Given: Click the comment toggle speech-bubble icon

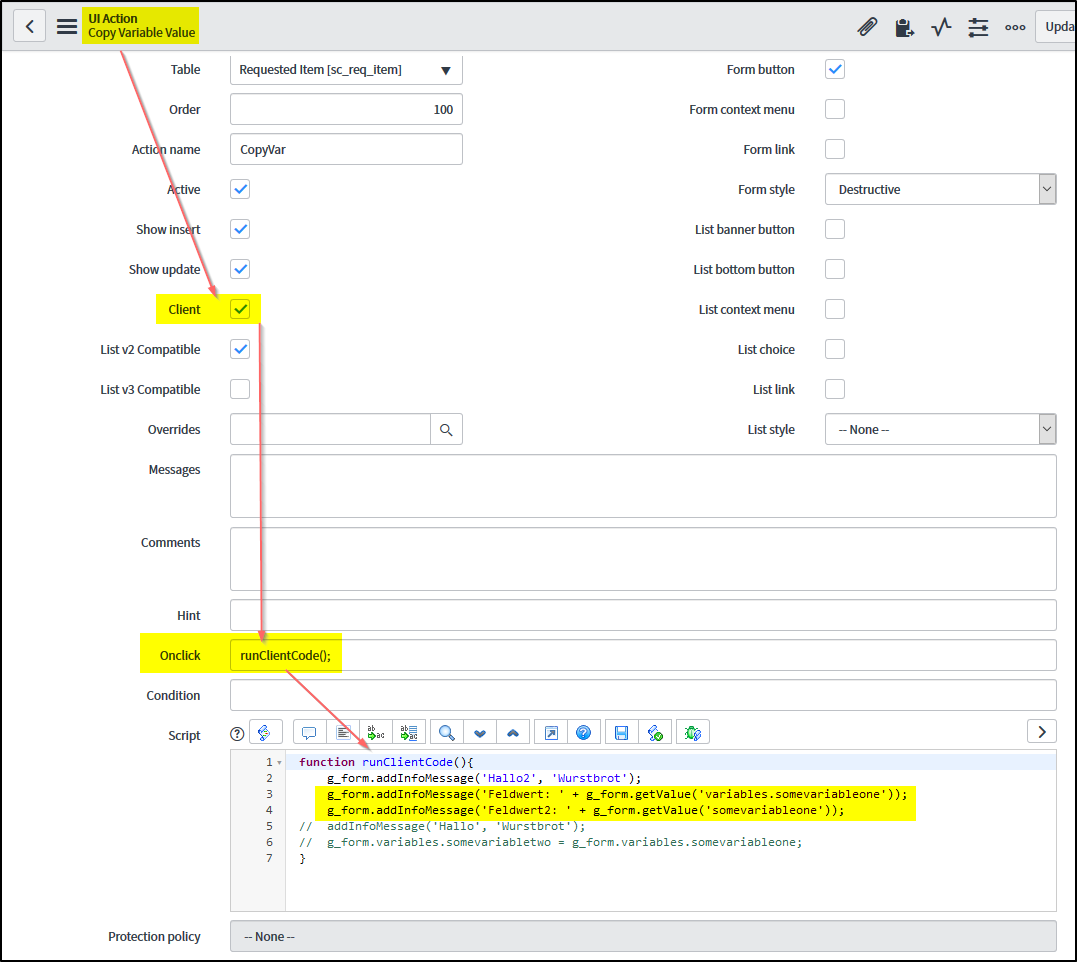Looking at the screenshot, I should (309, 733).
